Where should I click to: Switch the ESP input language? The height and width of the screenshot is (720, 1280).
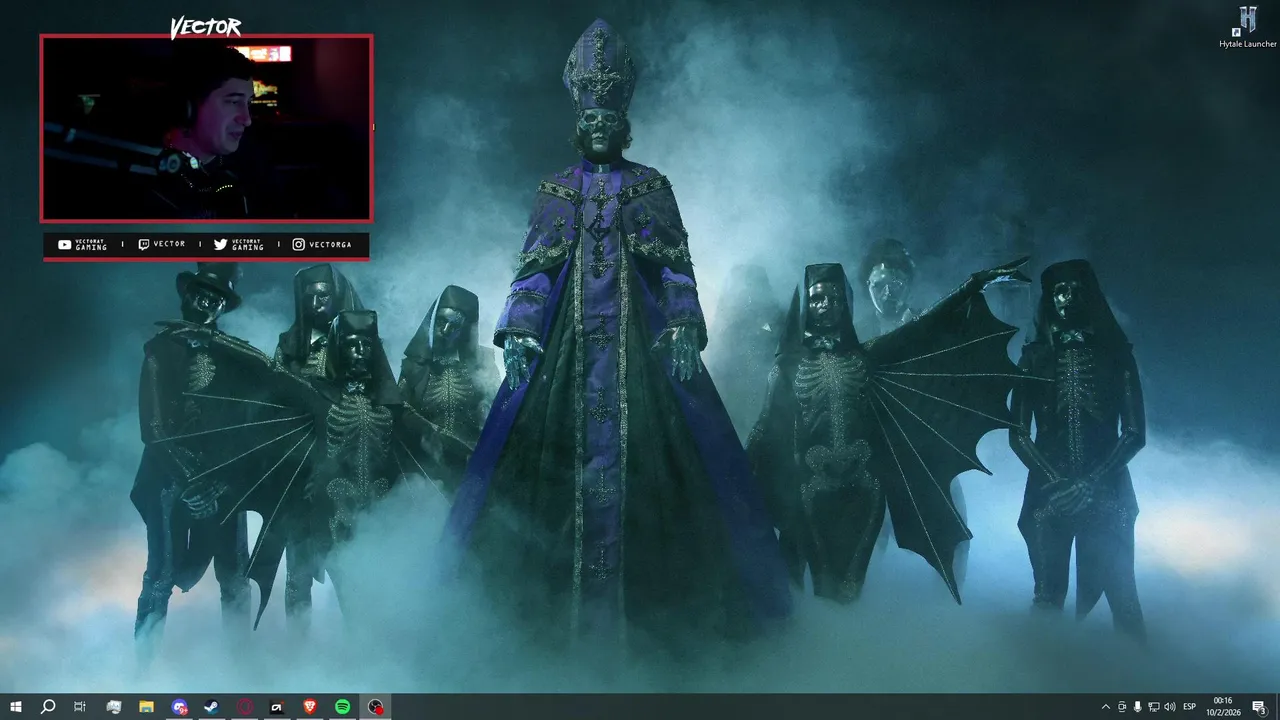click(x=1189, y=707)
